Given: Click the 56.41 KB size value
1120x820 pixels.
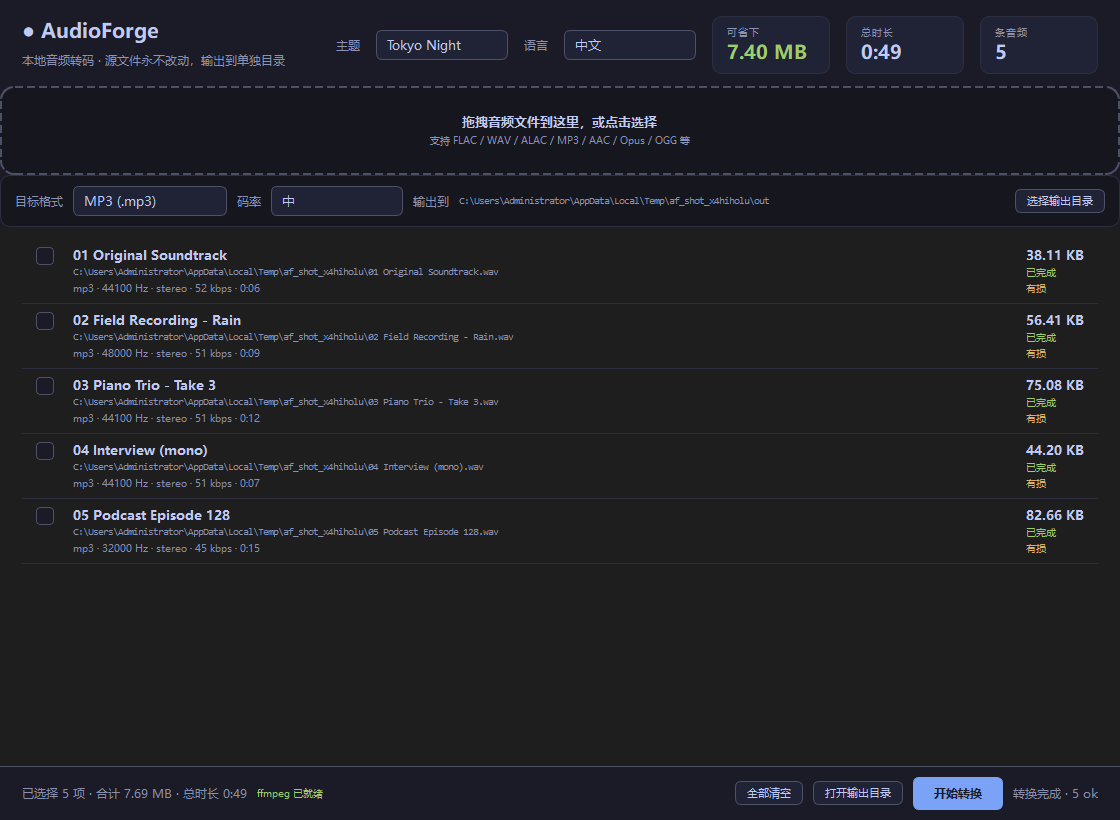Looking at the screenshot, I should pyautogui.click(x=1054, y=320).
